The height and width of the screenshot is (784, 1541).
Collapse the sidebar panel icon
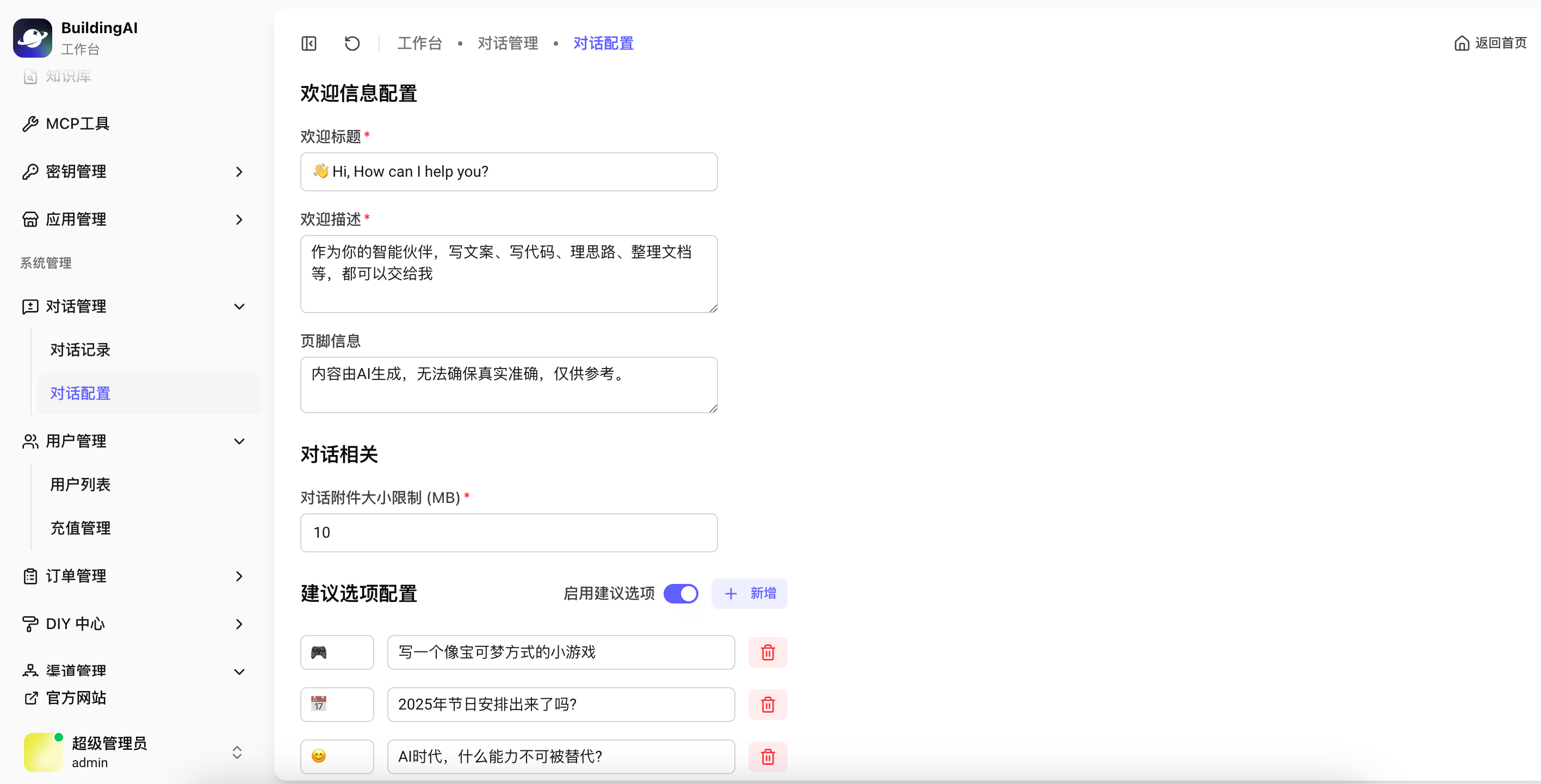pyautogui.click(x=308, y=43)
